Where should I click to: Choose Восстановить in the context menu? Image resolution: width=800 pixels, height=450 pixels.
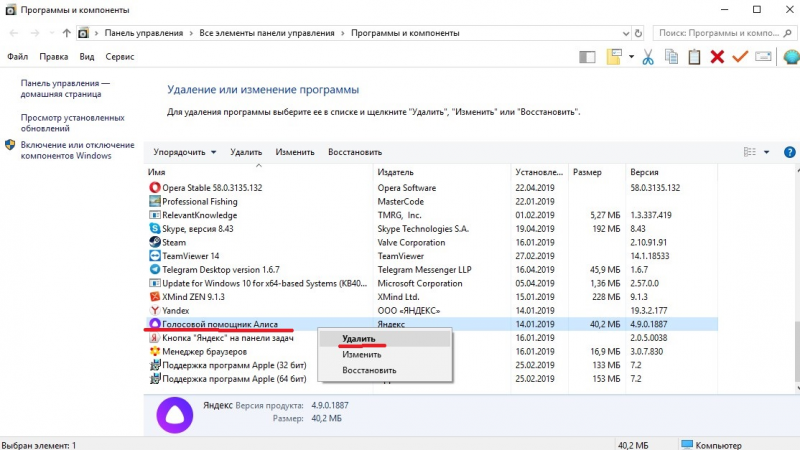385,370
